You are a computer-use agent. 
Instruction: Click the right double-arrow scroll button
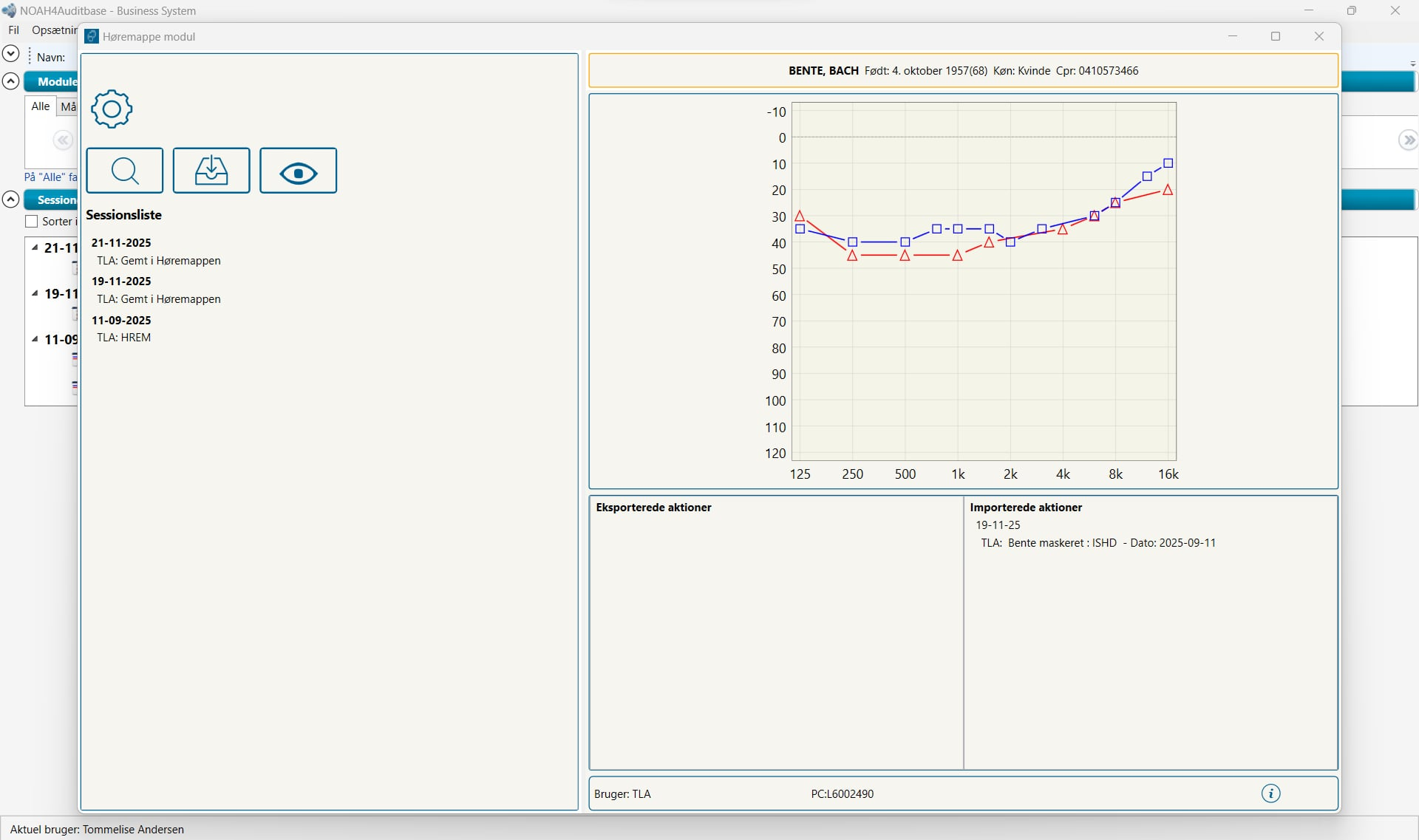[x=1408, y=140]
